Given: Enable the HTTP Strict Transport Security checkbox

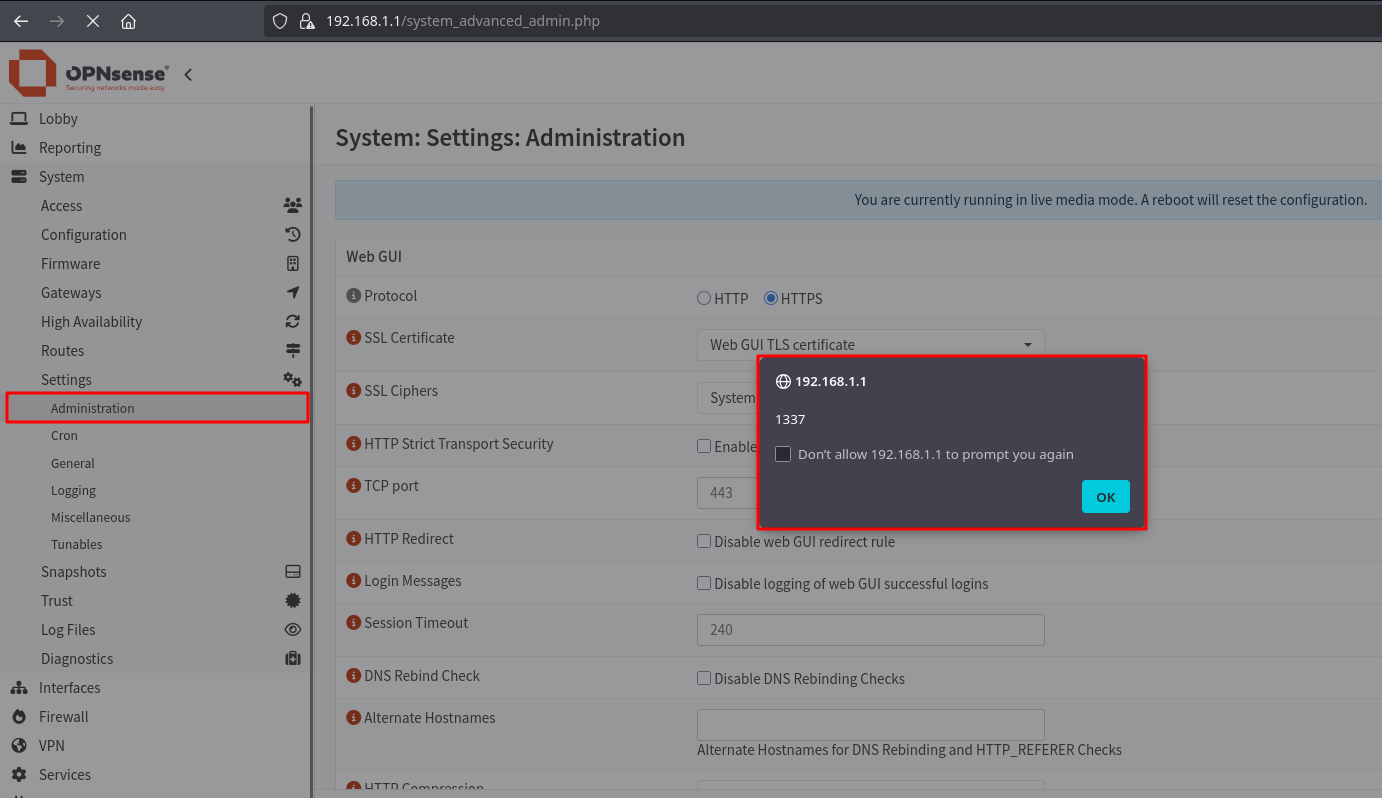Looking at the screenshot, I should (x=704, y=446).
